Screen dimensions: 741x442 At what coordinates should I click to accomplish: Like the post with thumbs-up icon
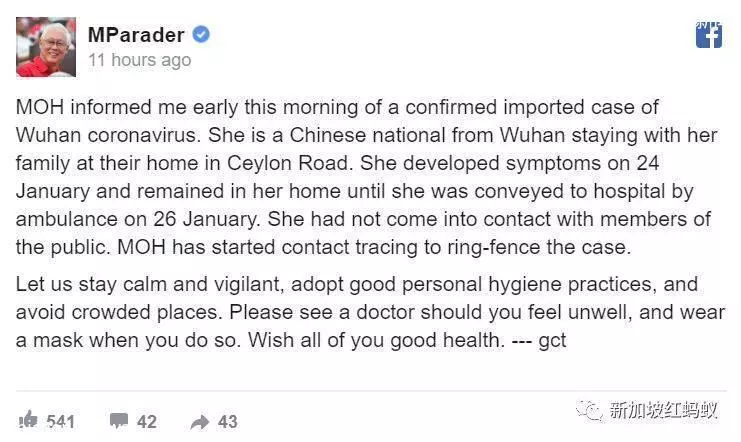click(x=28, y=420)
